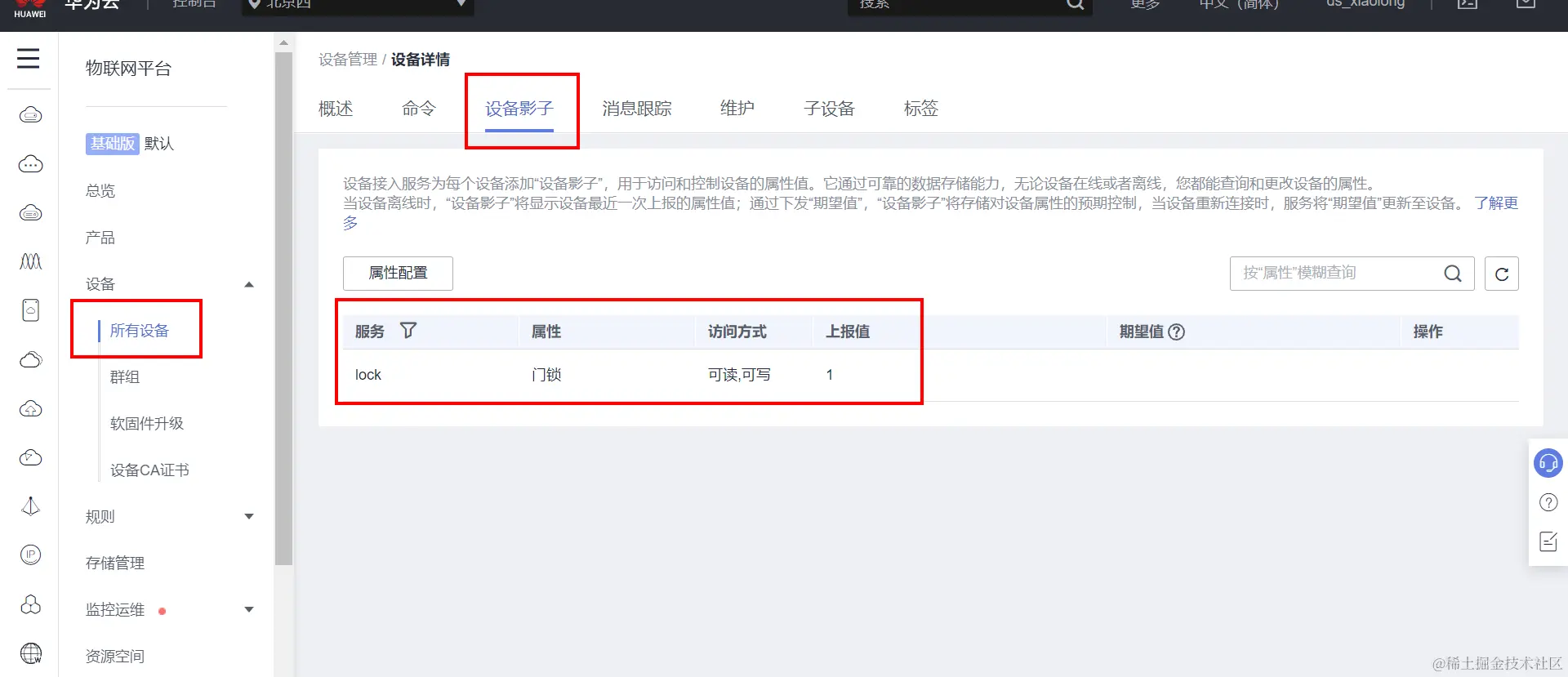This screenshot has height=677, width=1568.
Task: Click the overlapping double cloud icon
Action: (30, 359)
